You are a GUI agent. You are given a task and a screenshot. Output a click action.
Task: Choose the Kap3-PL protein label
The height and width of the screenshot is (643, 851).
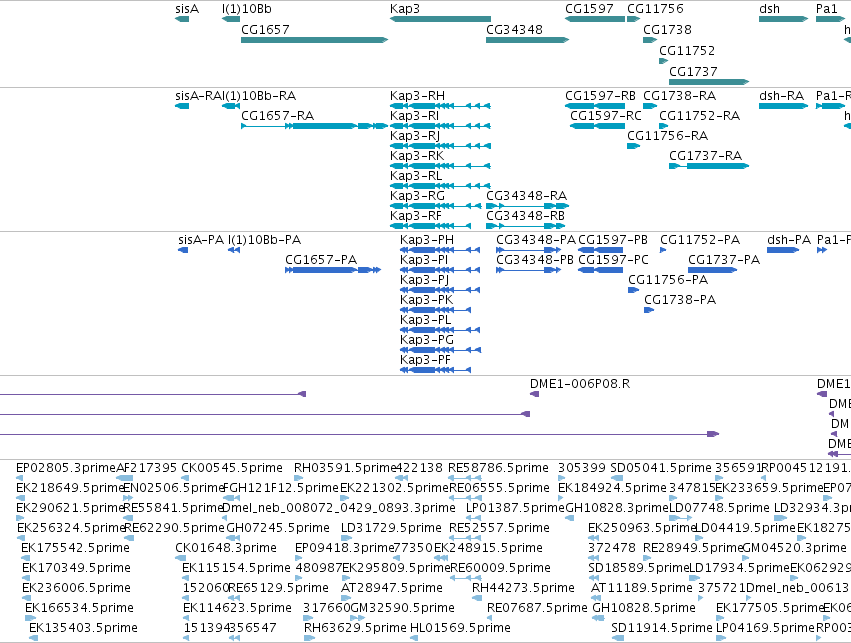[426, 320]
